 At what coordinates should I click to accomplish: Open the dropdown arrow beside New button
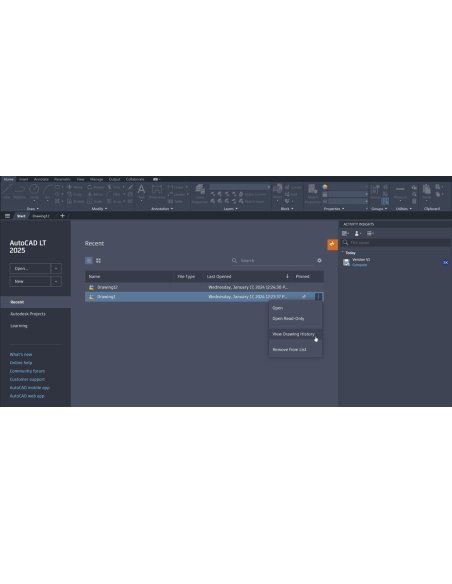pos(56,282)
